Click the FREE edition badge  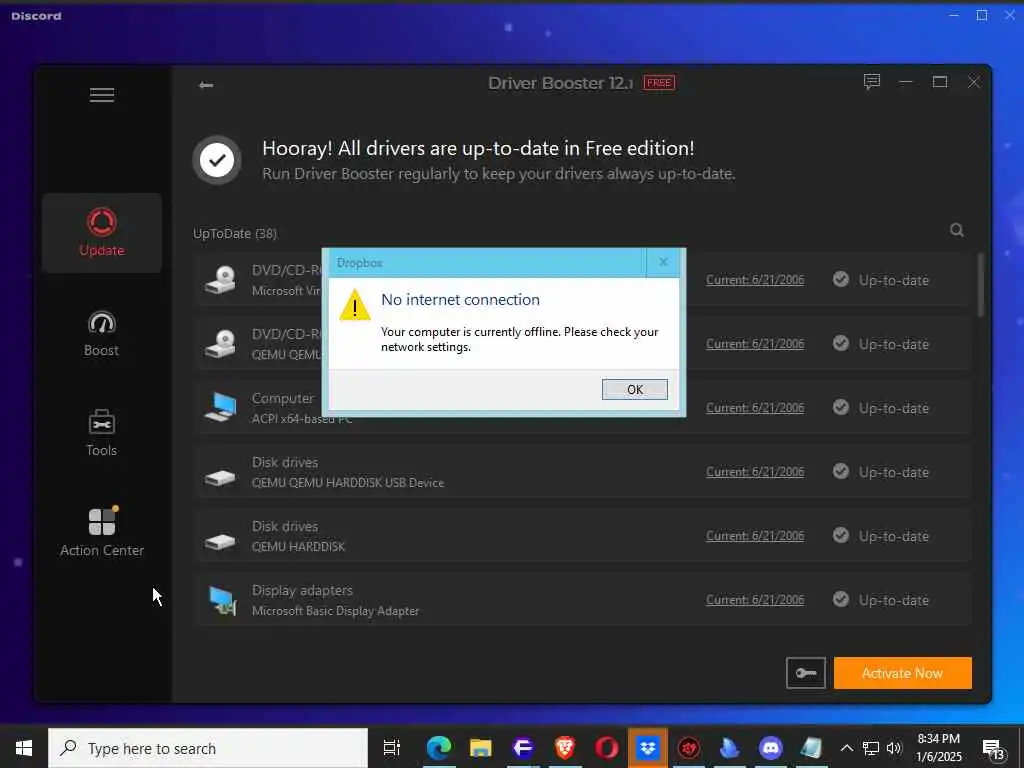[x=659, y=83]
